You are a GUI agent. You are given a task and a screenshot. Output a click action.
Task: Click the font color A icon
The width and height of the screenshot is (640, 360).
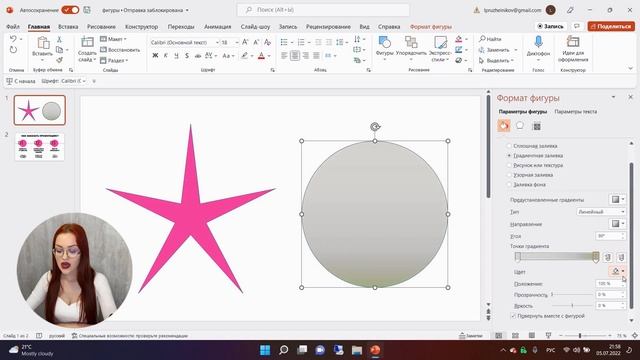pos(261,56)
